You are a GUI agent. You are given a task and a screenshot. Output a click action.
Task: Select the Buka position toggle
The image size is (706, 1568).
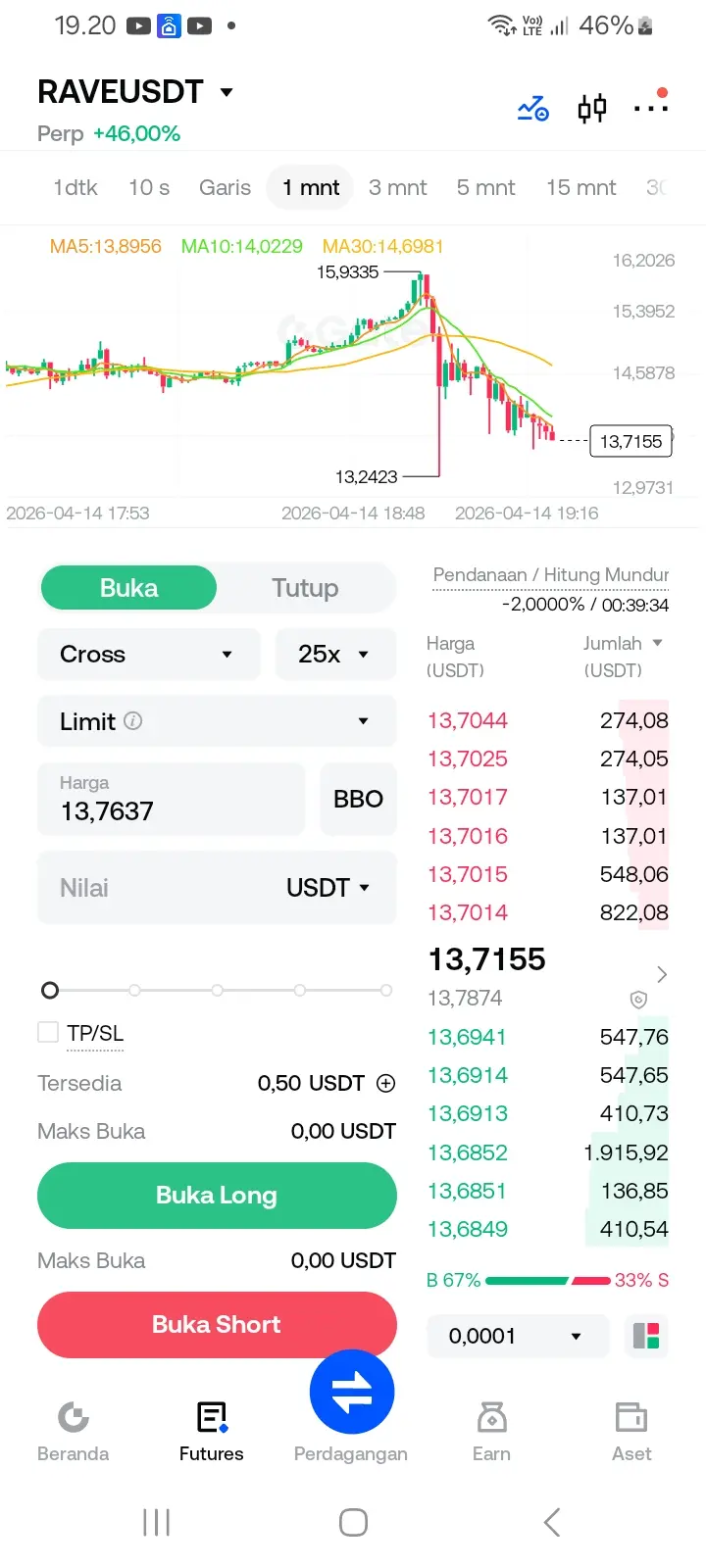[x=128, y=588]
